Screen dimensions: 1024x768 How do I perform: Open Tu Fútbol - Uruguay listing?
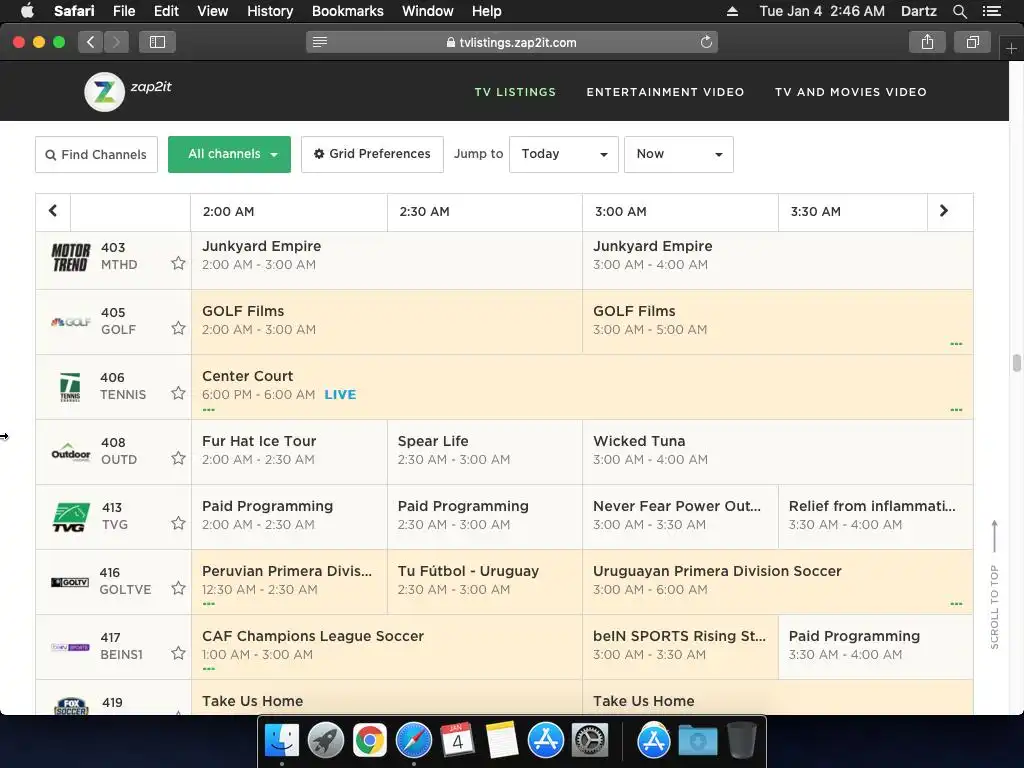coord(485,582)
